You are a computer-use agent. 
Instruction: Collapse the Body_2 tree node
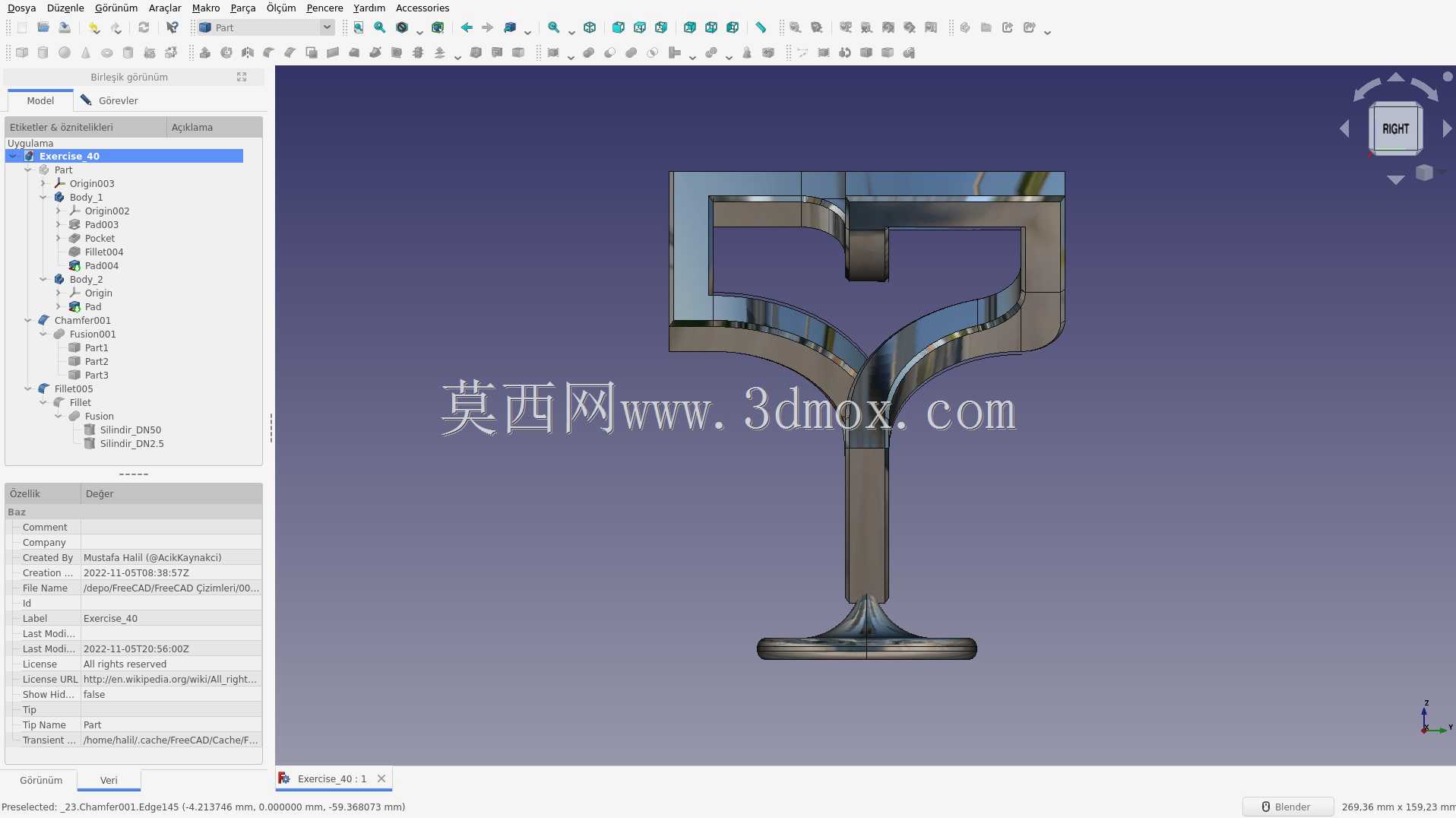[x=43, y=279]
